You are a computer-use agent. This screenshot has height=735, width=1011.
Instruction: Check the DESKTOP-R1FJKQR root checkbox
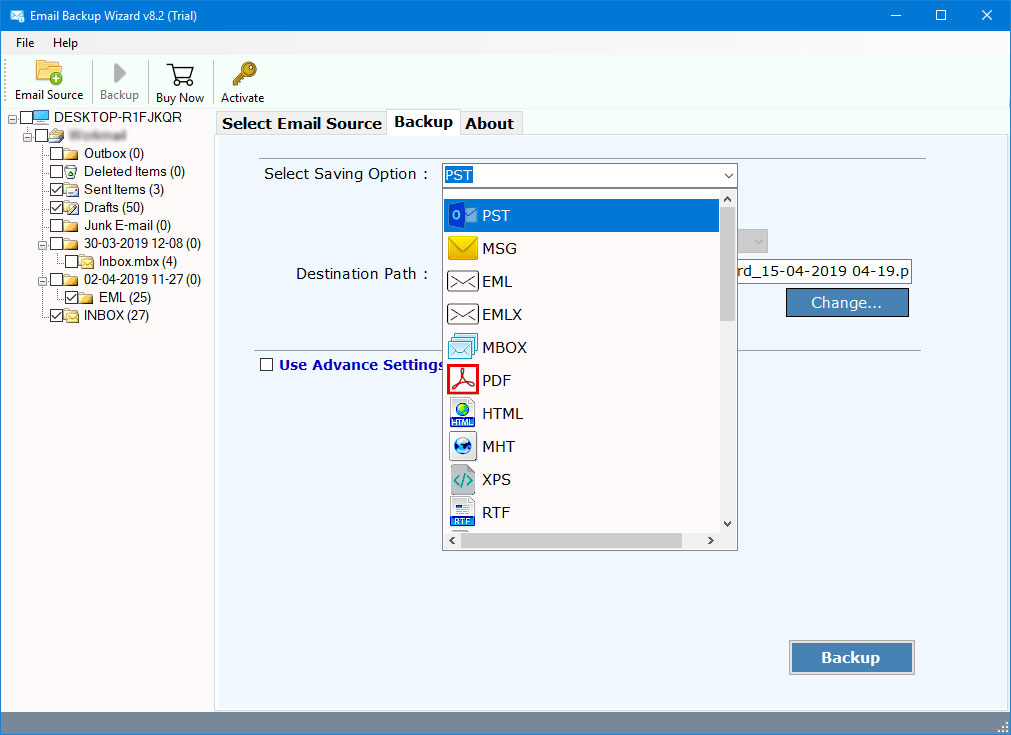pos(26,117)
